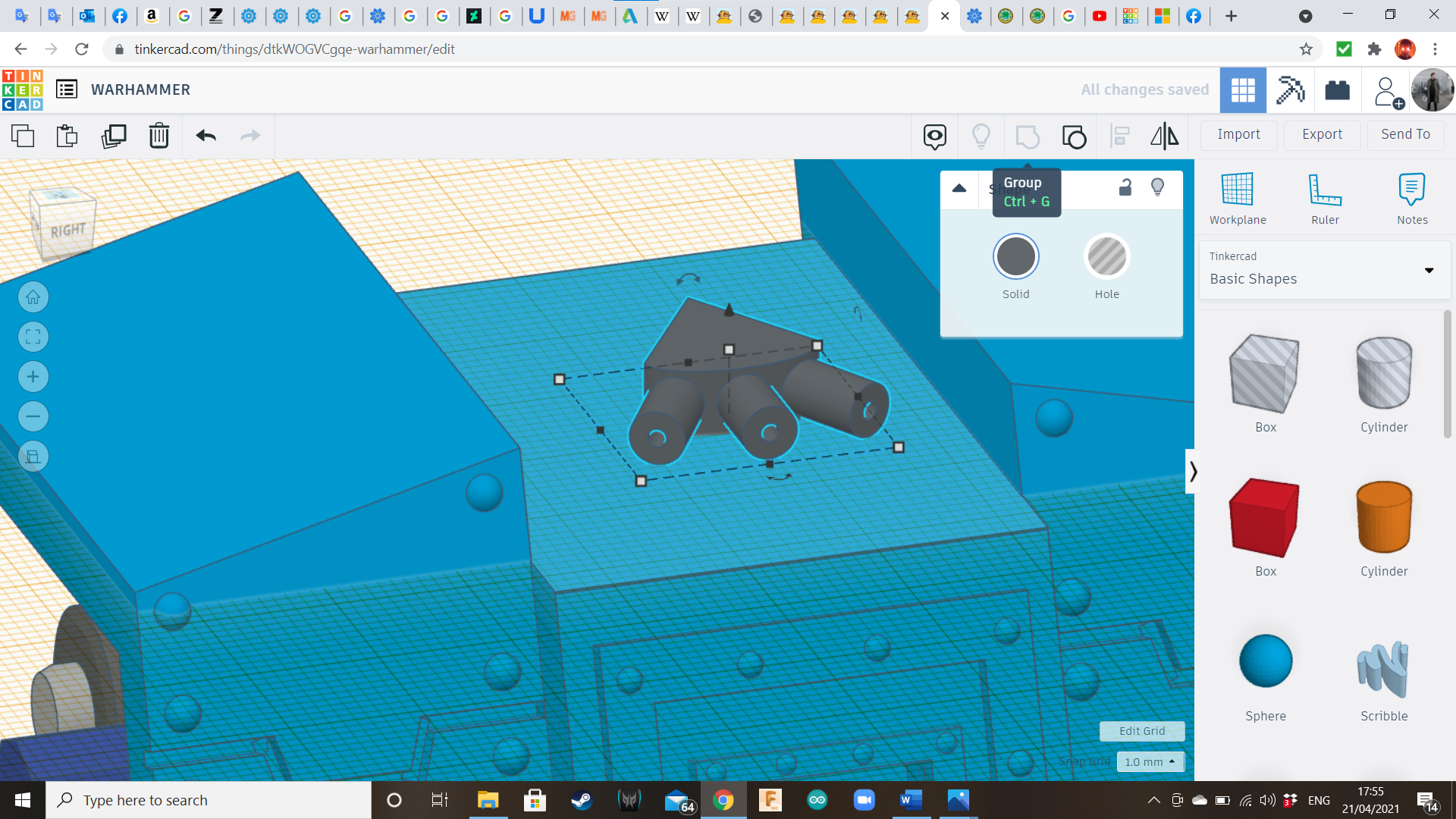This screenshot has height=819, width=1456.
Task: Click the Duplicate and repeat icon
Action: point(114,136)
